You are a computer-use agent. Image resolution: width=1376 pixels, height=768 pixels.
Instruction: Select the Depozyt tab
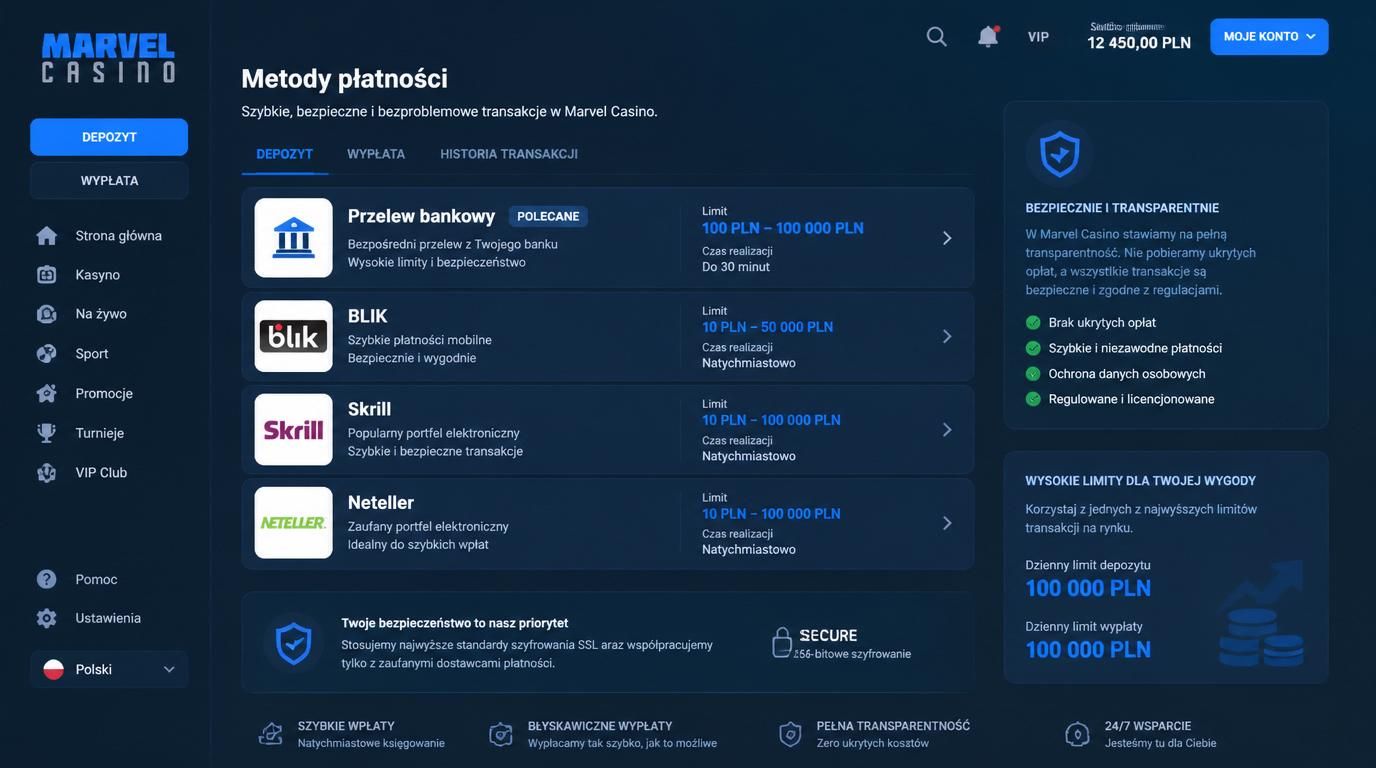pos(285,154)
